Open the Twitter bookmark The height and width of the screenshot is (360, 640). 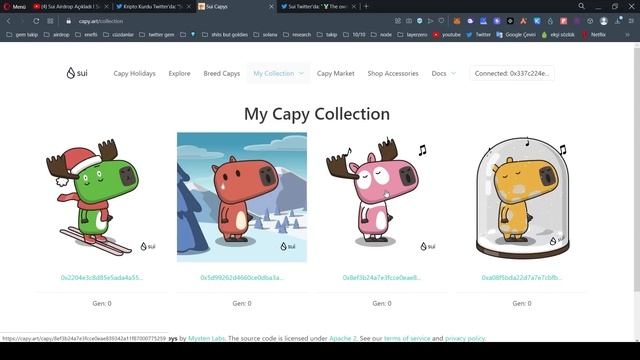[478, 35]
